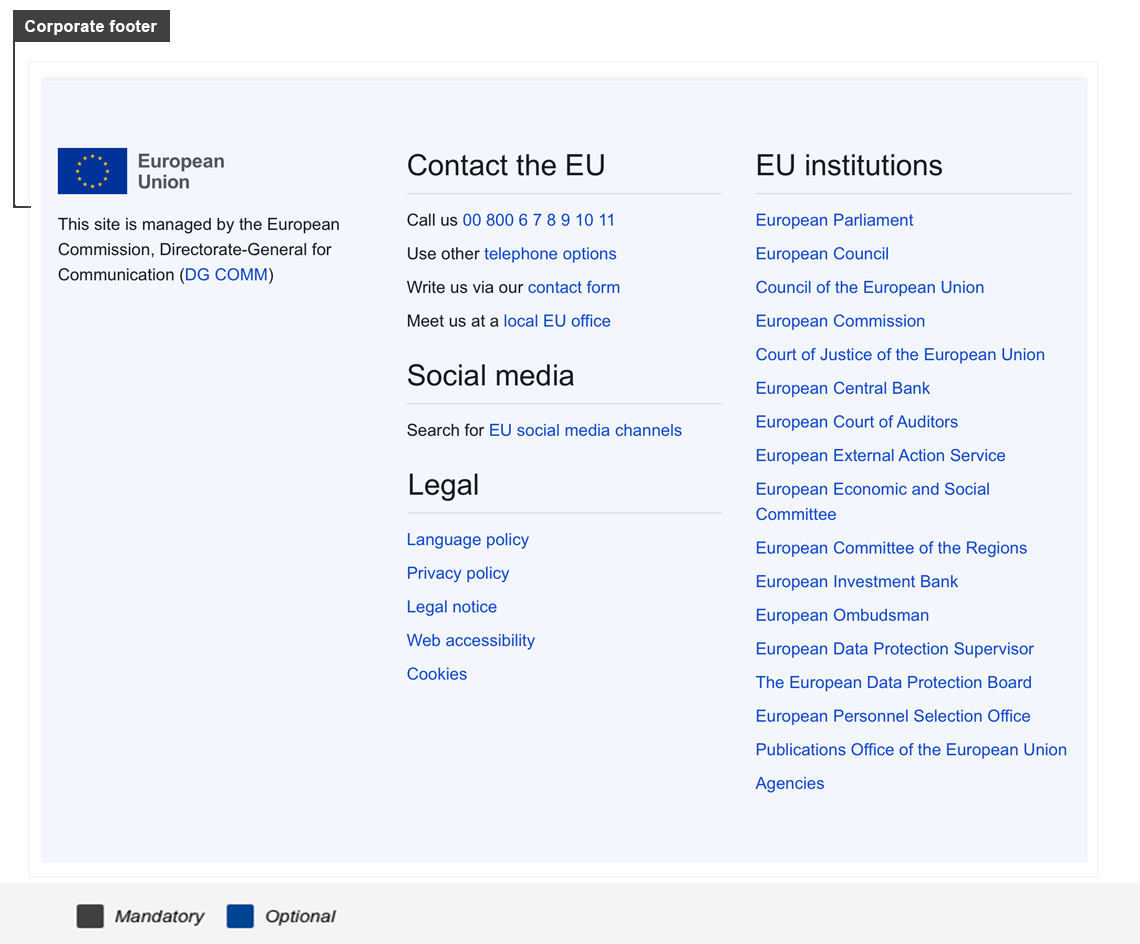
Task: Open the European Central Bank link
Action: tap(843, 388)
